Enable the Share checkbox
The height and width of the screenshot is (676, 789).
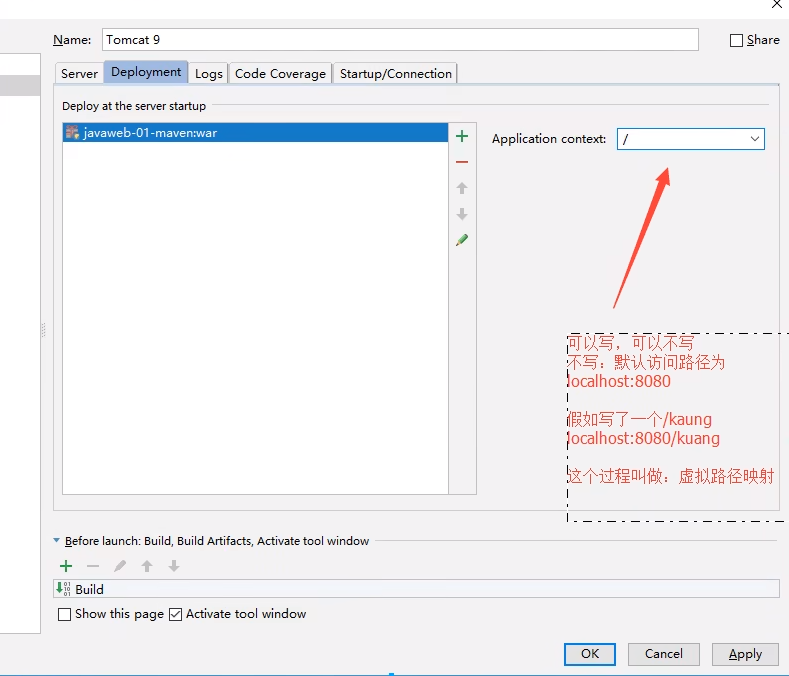pyautogui.click(x=737, y=41)
